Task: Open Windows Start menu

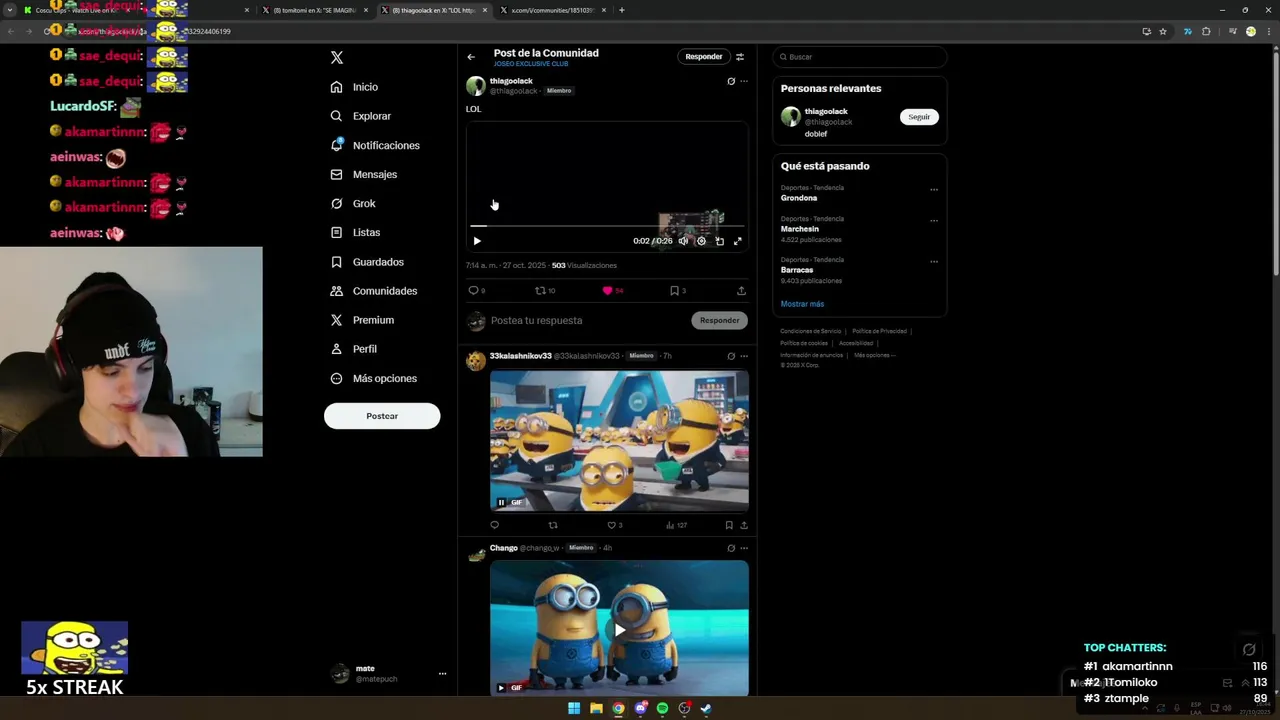Action: (574, 708)
